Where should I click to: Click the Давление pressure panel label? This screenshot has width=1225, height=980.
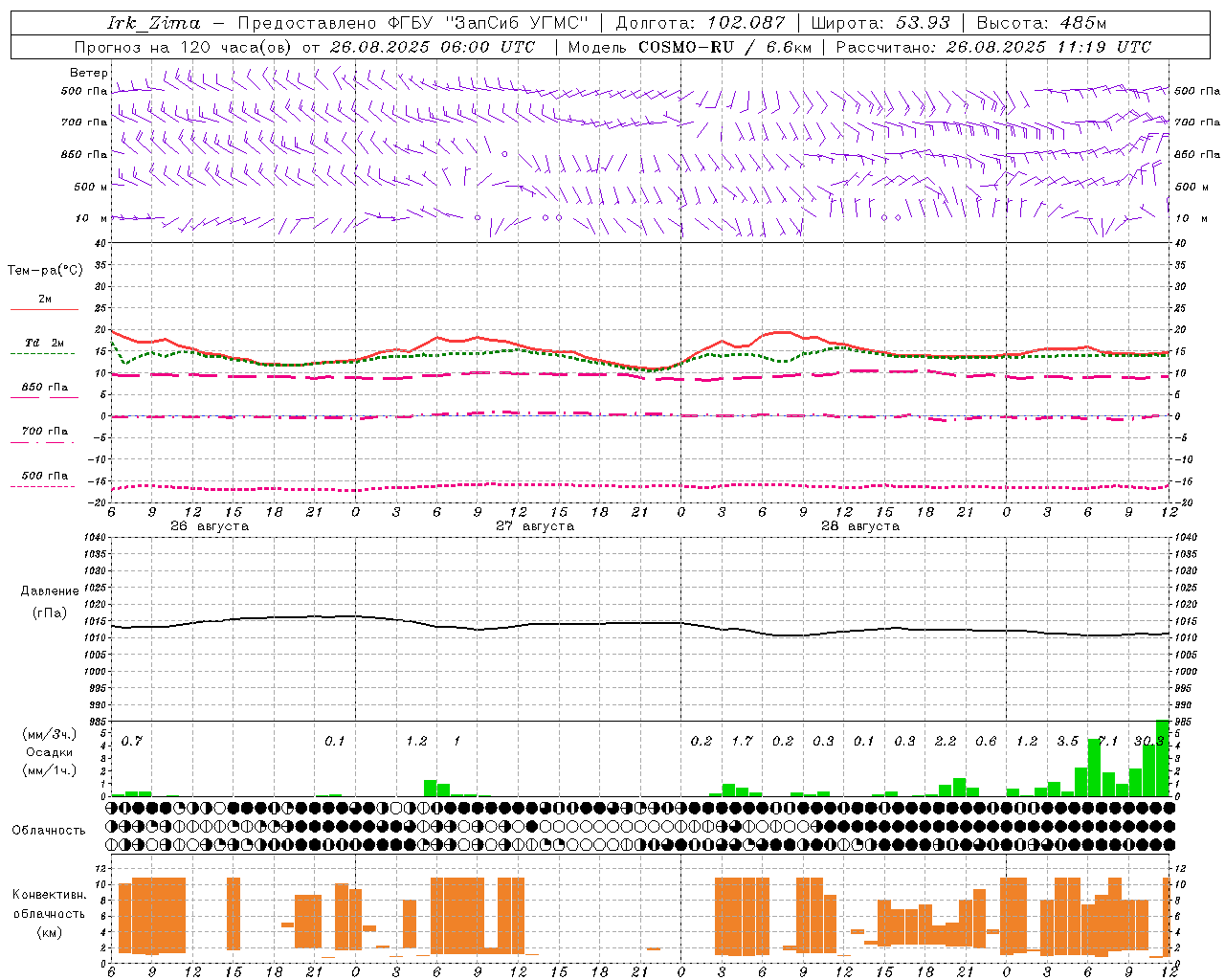50,590
